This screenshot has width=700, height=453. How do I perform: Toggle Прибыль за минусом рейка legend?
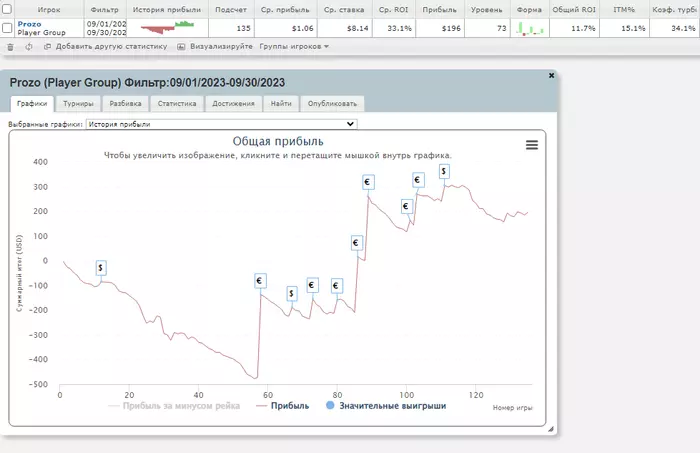(174, 406)
